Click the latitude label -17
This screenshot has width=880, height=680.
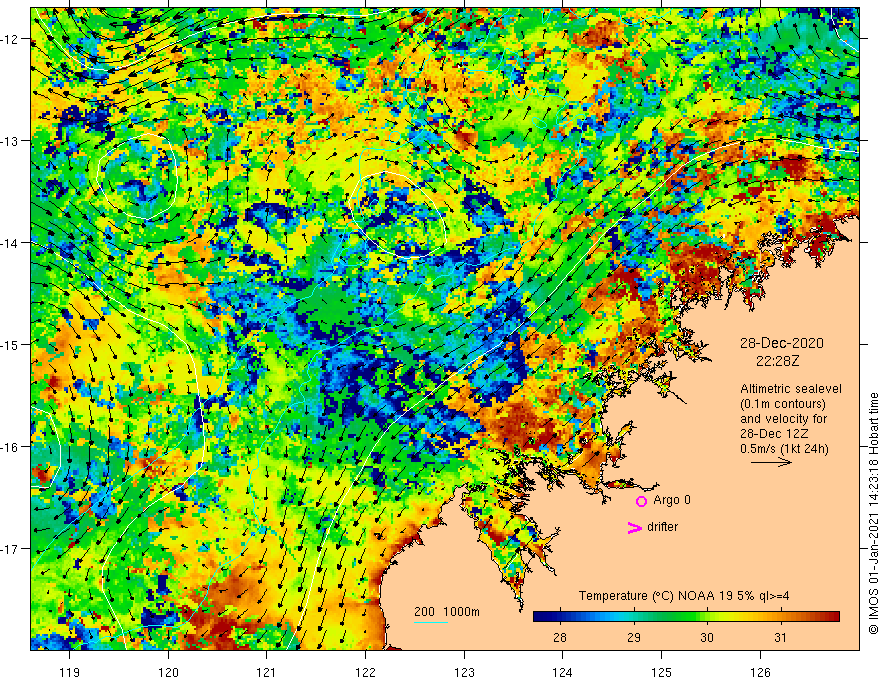[x=11, y=549]
